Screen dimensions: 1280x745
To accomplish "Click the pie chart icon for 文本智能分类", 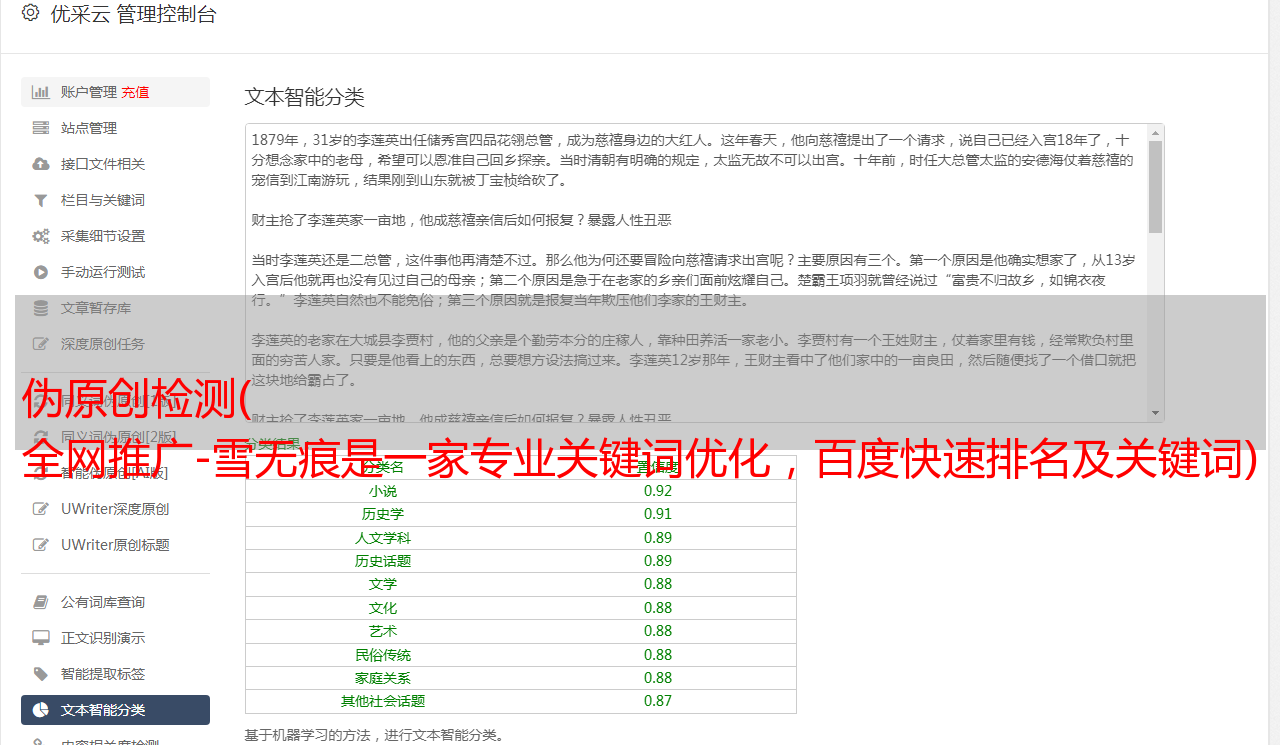I will [41, 710].
